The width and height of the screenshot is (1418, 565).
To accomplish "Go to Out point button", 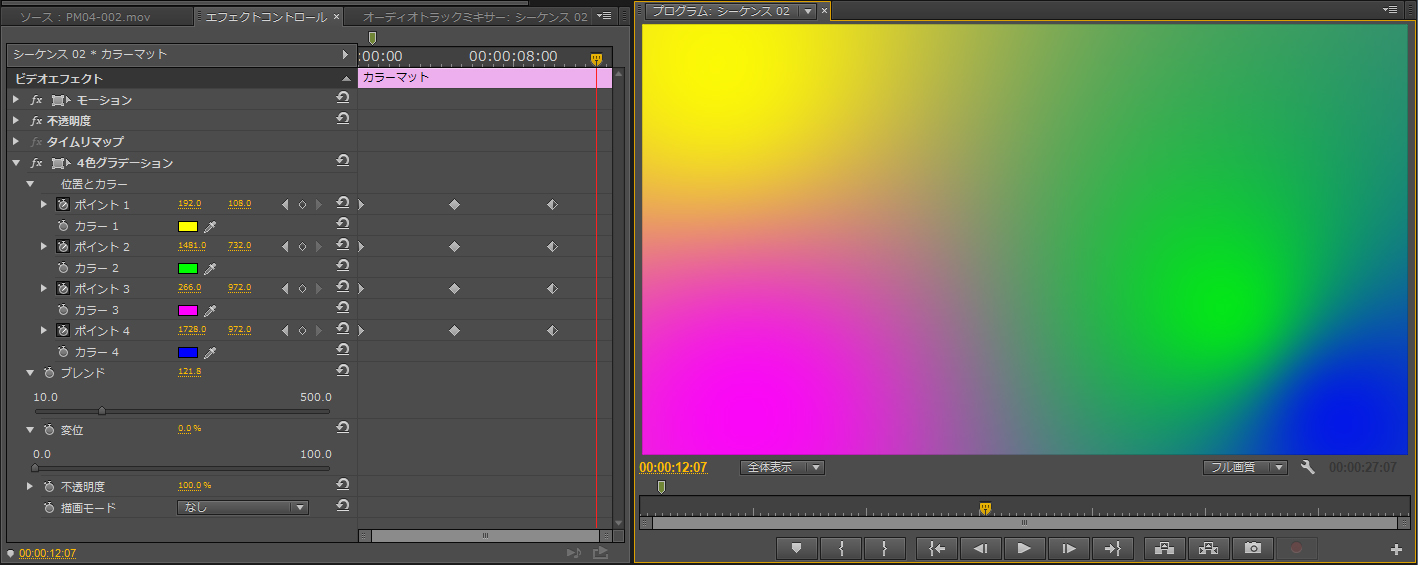I will 1112,548.
